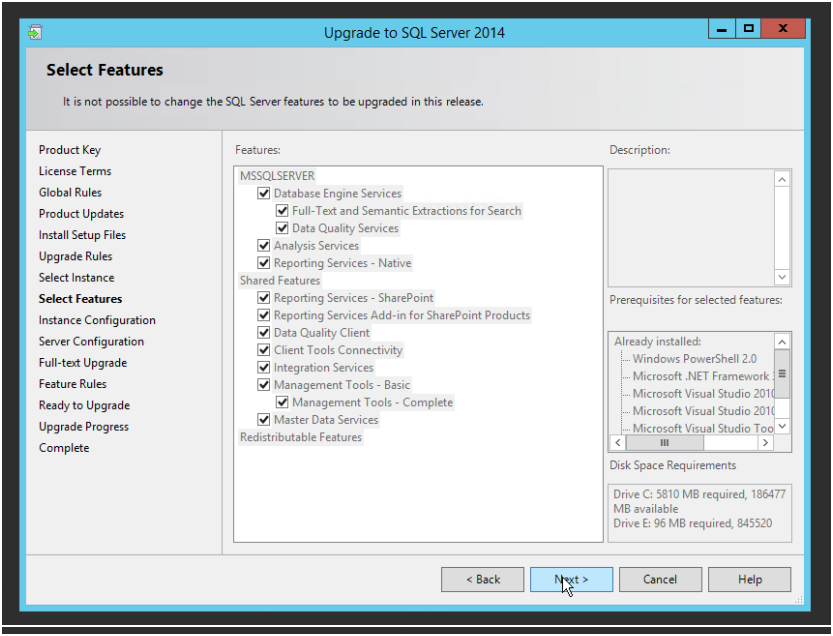The height and width of the screenshot is (636, 833).
Task: Select Microsoft Visual Studio Too prerequisite entry
Action: pyautogui.click(x=702, y=428)
